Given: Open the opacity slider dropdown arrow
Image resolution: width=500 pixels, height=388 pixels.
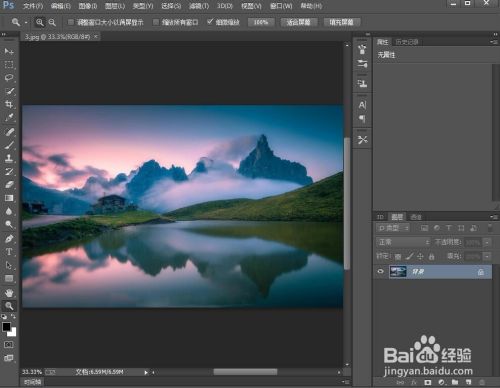Looking at the screenshot, I should [487, 242].
